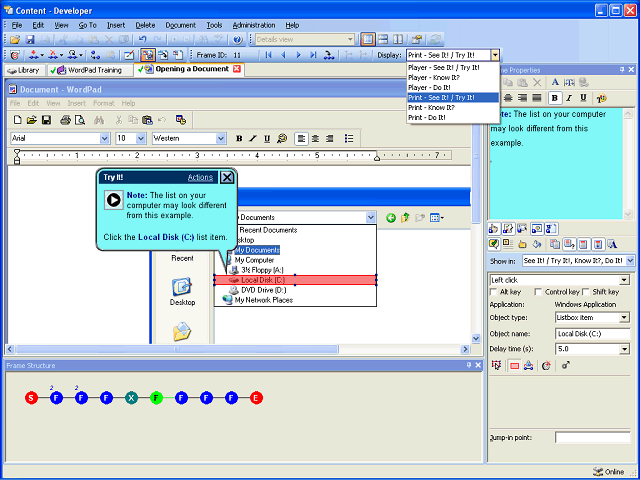Toggle the Shift key checkbox
The width and height of the screenshot is (640, 480).
[x=586, y=291]
